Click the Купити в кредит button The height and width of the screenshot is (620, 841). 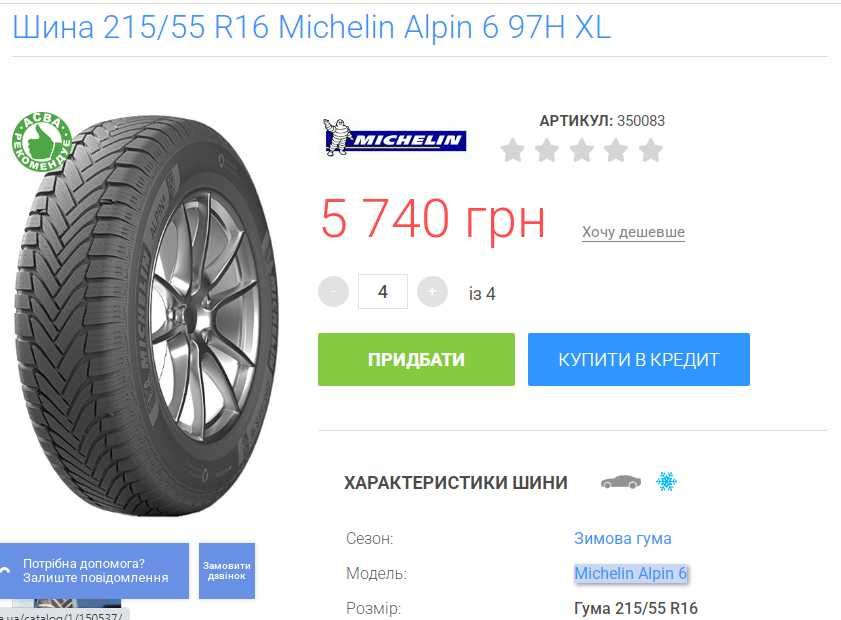(639, 359)
